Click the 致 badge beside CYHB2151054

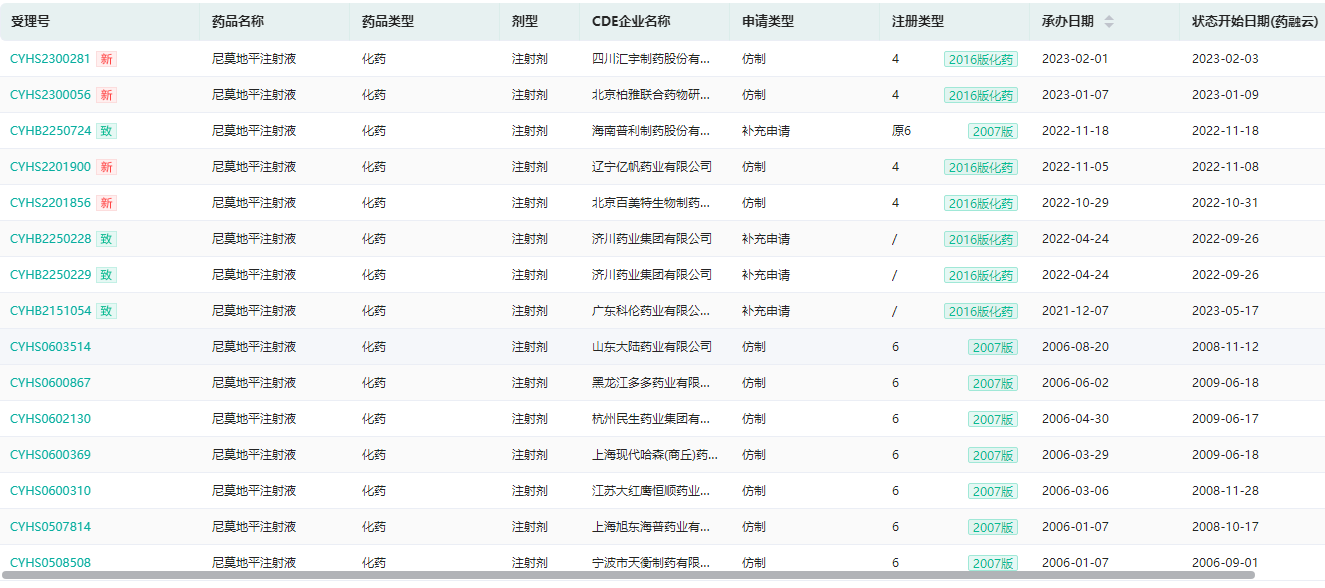click(x=106, y=311)
